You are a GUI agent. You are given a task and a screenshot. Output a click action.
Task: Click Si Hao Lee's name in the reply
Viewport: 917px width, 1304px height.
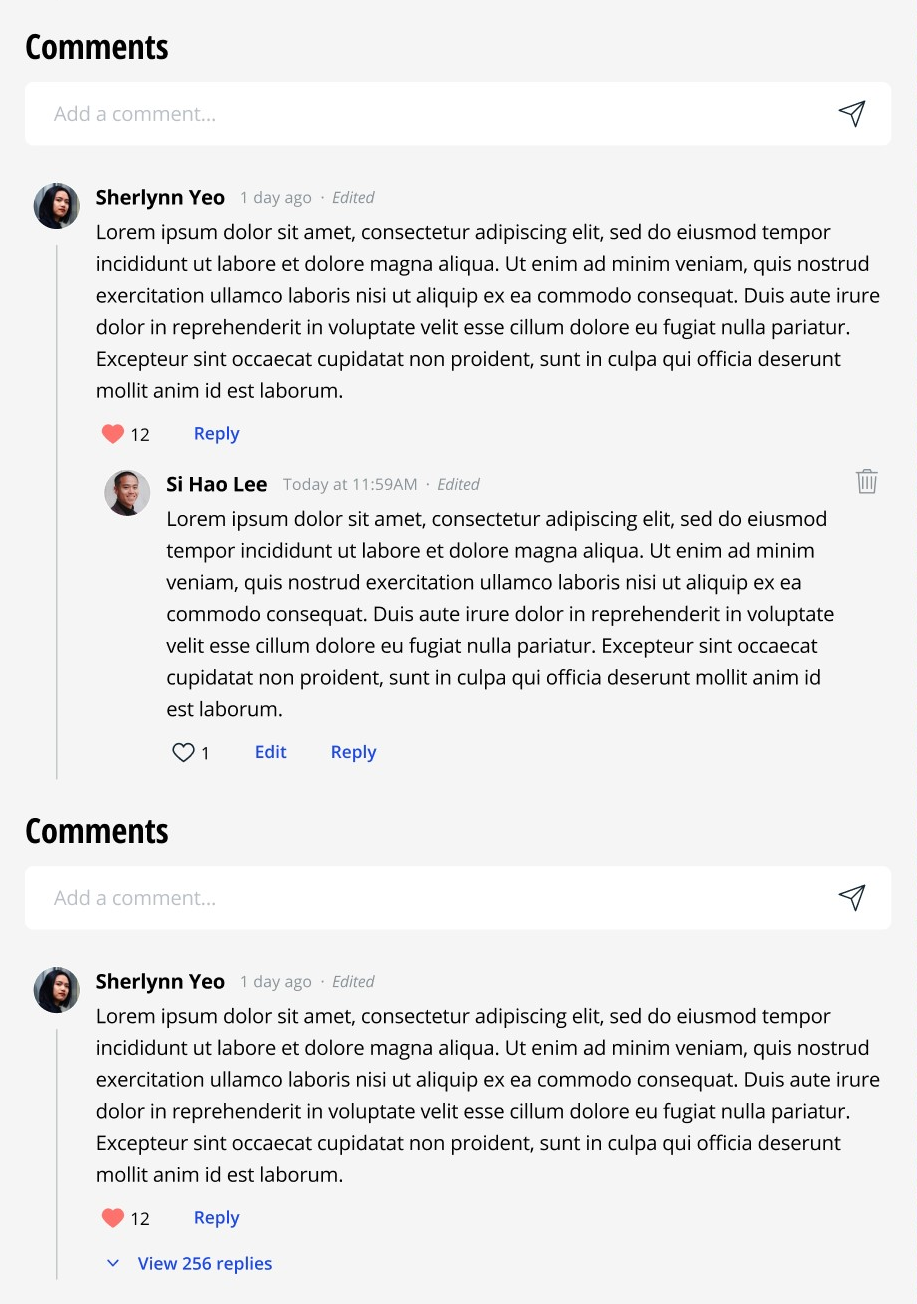216,485
